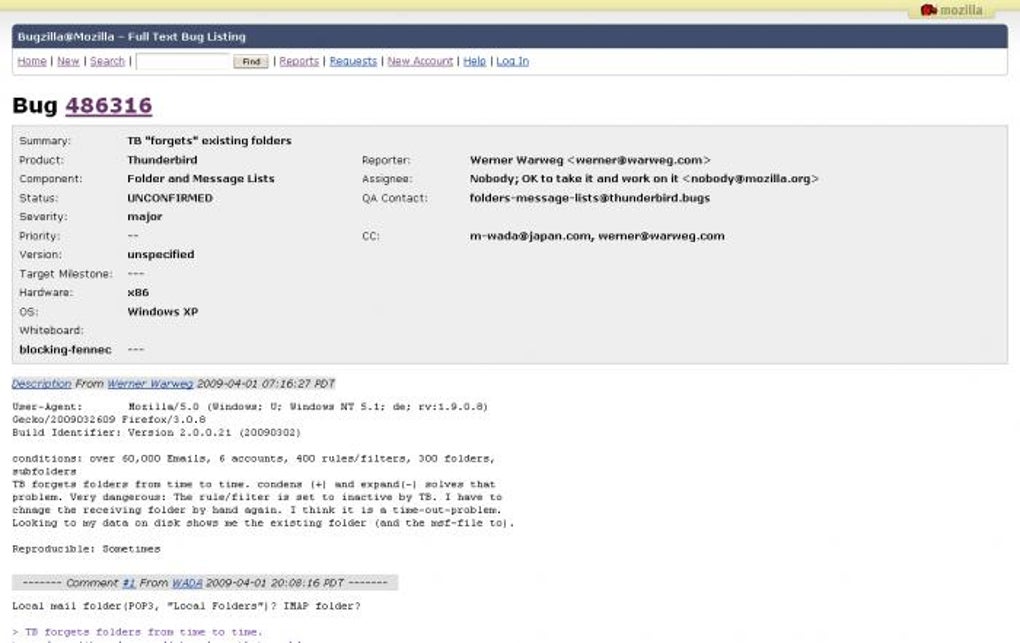Select the hardware value 'x86'
Viewport: 1020px width, 643px height.
pyautogui.click(x=138, y=293)
